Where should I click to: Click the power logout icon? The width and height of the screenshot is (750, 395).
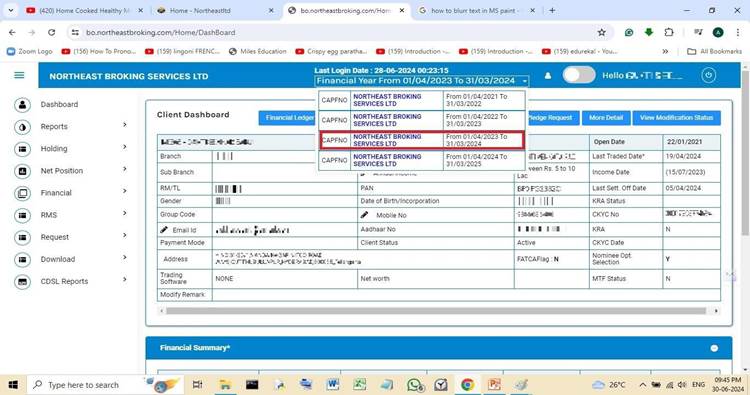click(708, 76)
